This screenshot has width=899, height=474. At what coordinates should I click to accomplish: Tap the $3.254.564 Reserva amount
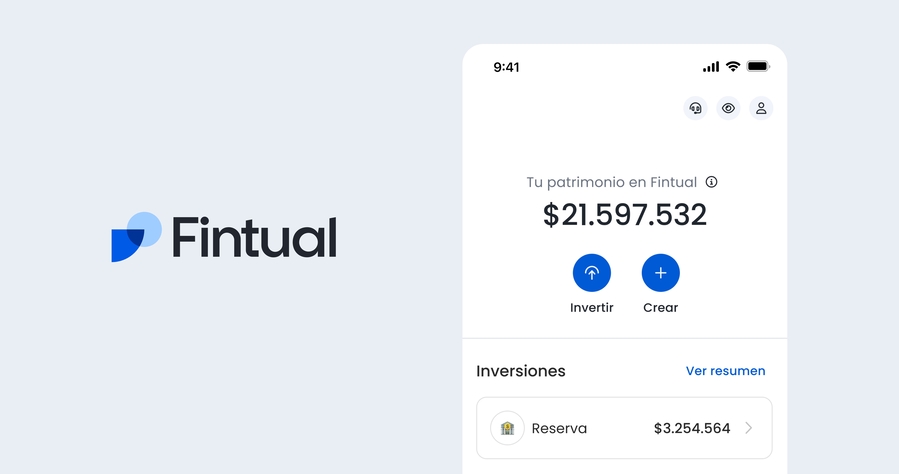click(x=692, y=428)
